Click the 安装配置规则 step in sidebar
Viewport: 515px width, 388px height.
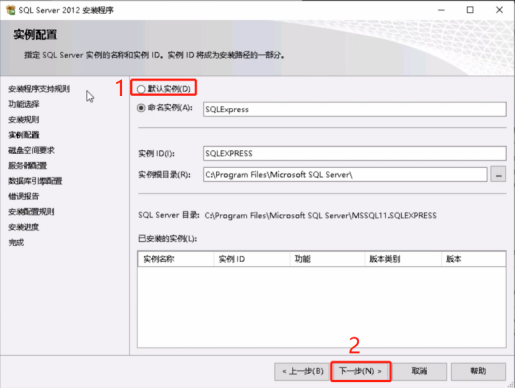click(31, 211)
